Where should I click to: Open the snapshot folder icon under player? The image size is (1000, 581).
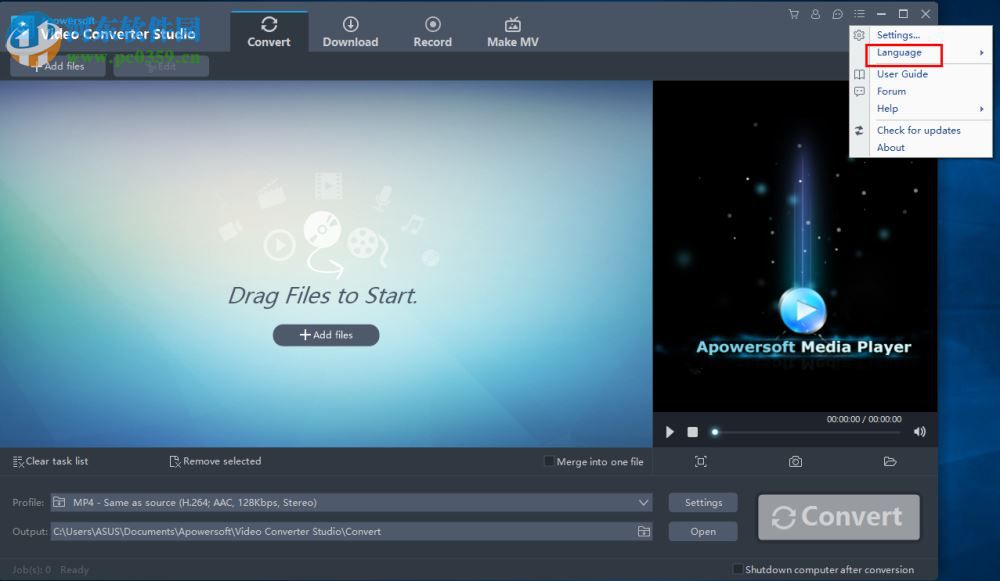(x=890, y=461)
